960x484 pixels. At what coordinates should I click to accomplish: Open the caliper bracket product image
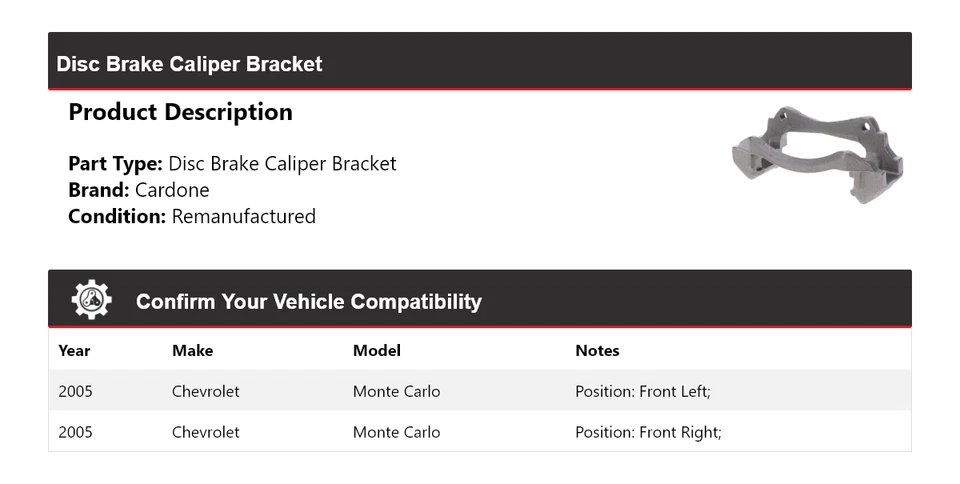click(817, 154)
